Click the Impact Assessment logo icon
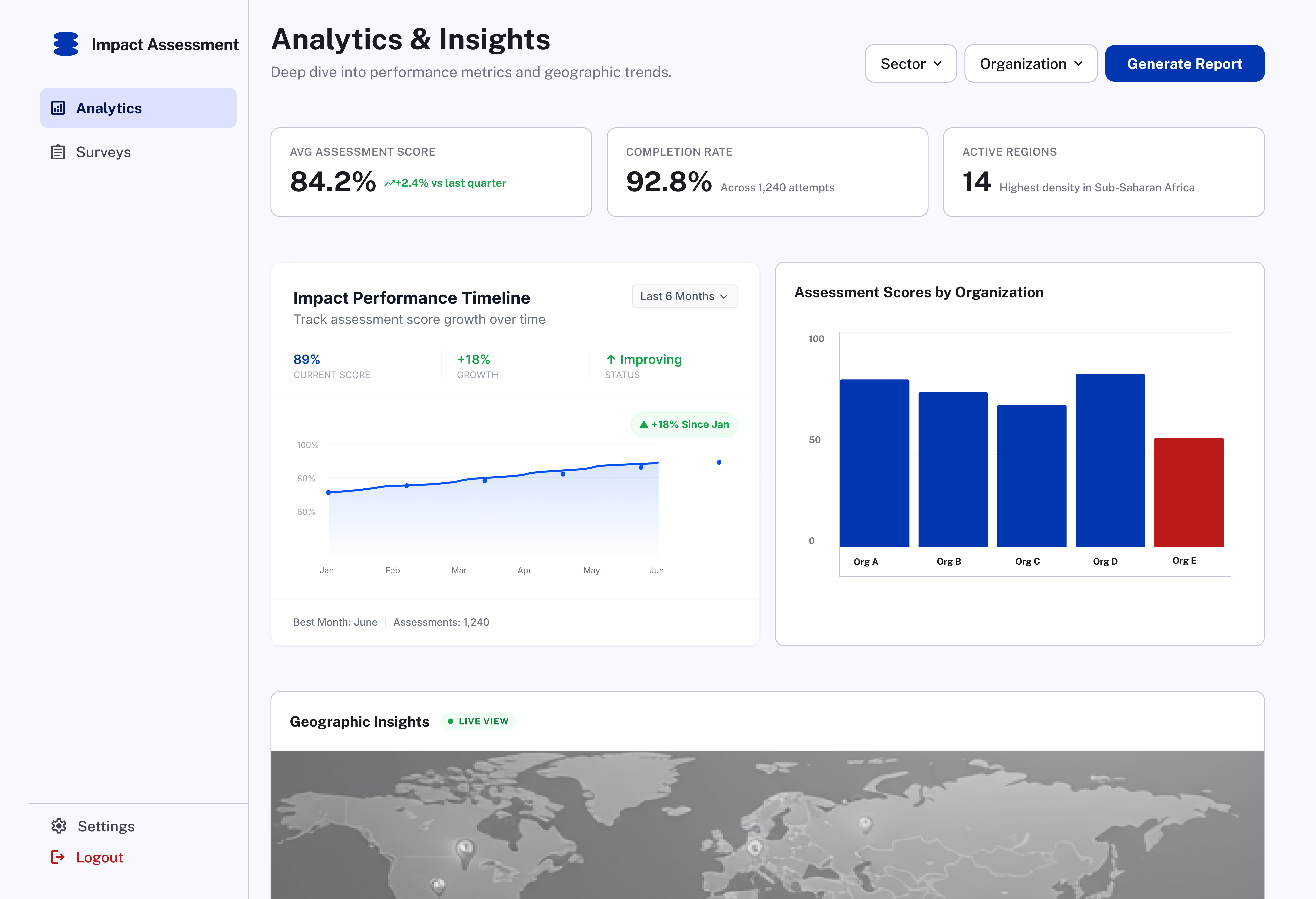The height and width of the screenshot is (899, 1316). coord(66,44)
